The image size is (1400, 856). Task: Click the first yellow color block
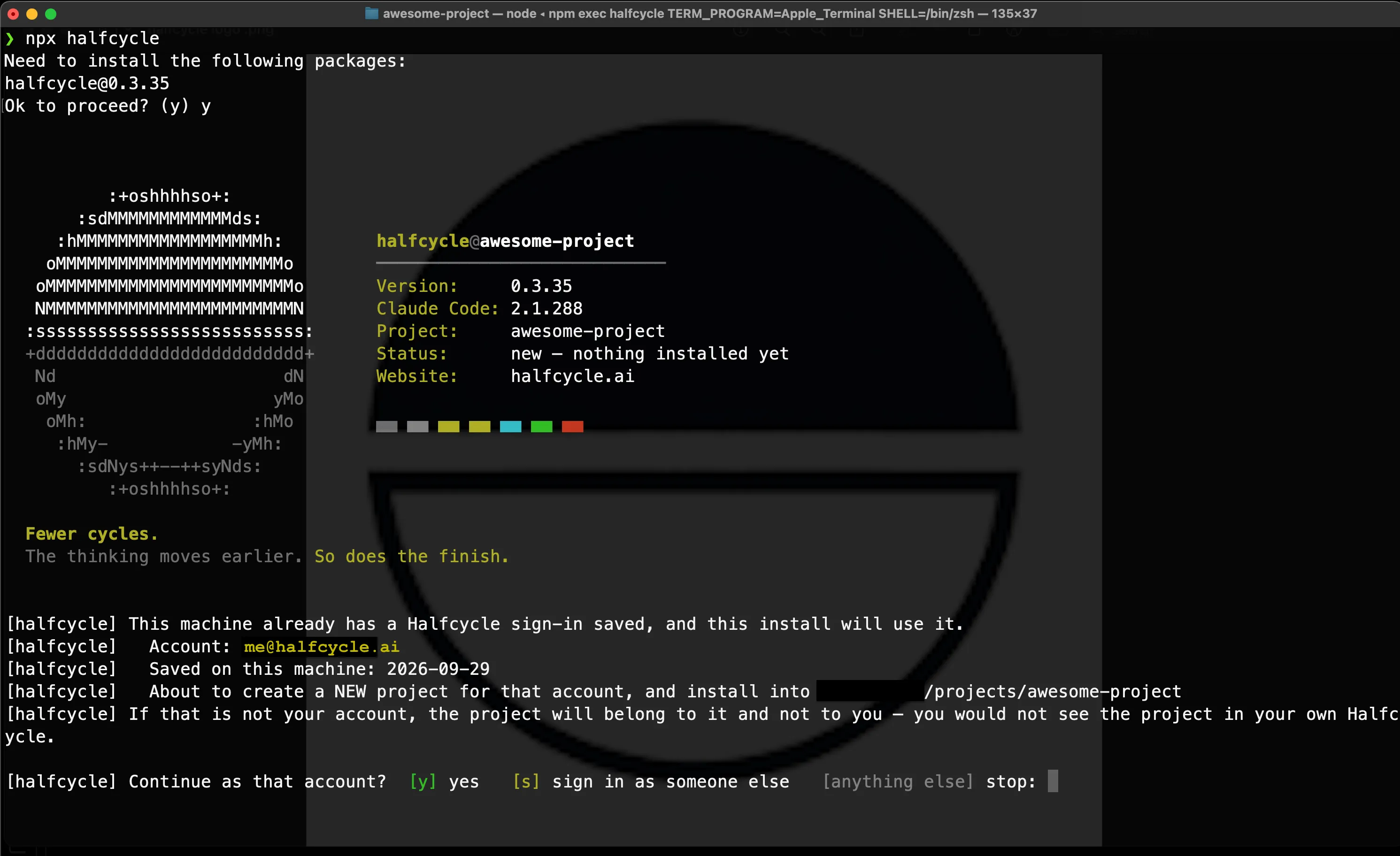tap(448, 427)
